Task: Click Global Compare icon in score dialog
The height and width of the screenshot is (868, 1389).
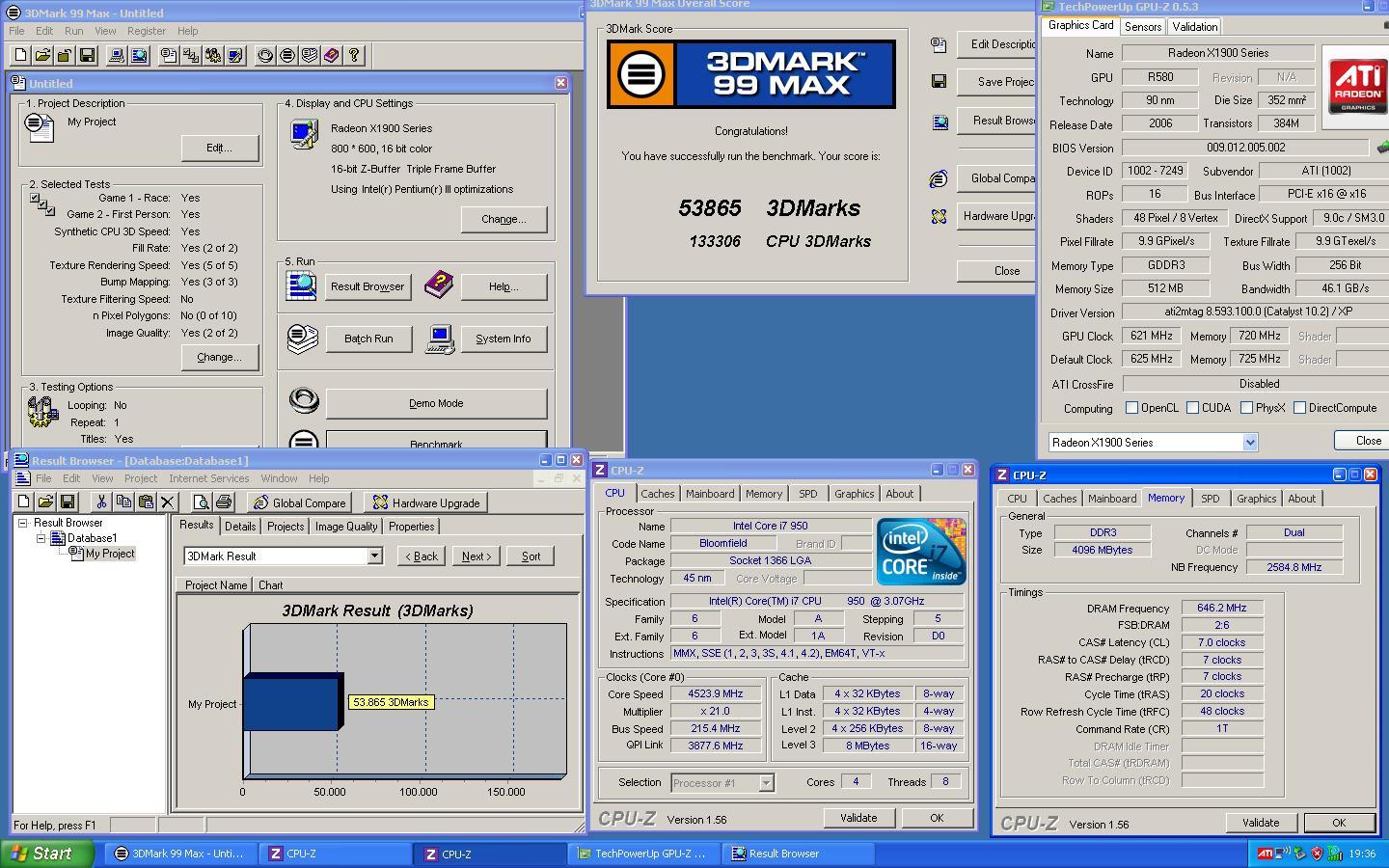Action: point(939,178)
